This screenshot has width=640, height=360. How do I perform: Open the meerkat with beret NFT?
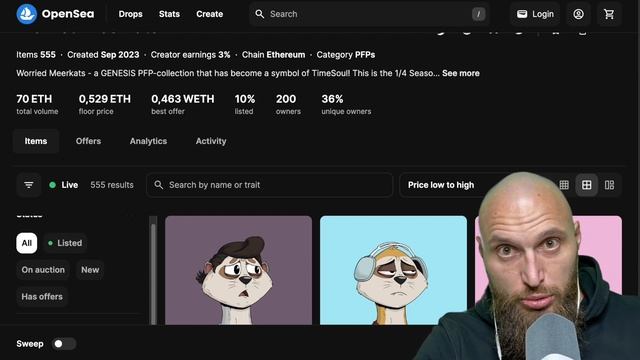(x=238, y=270)
